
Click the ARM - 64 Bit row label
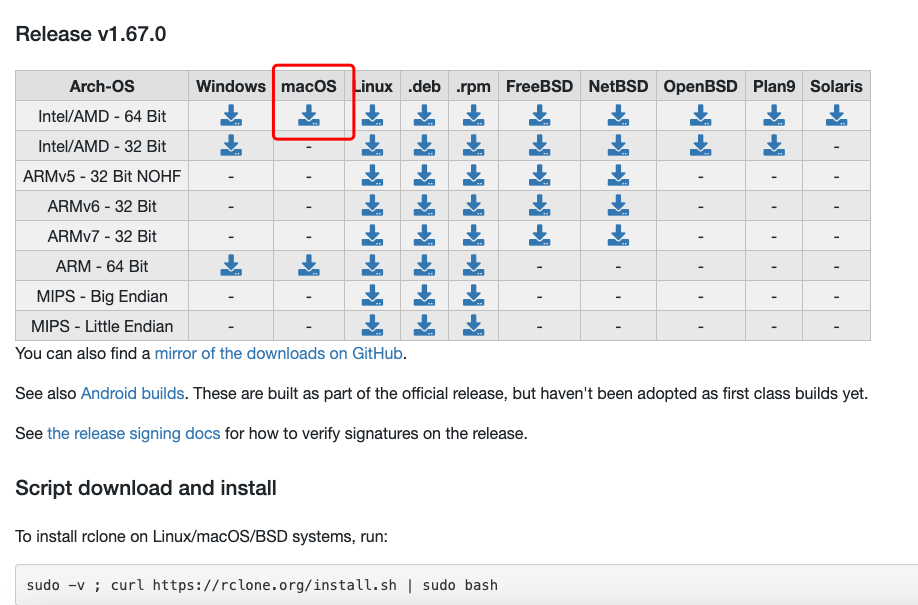pos(102,266)
